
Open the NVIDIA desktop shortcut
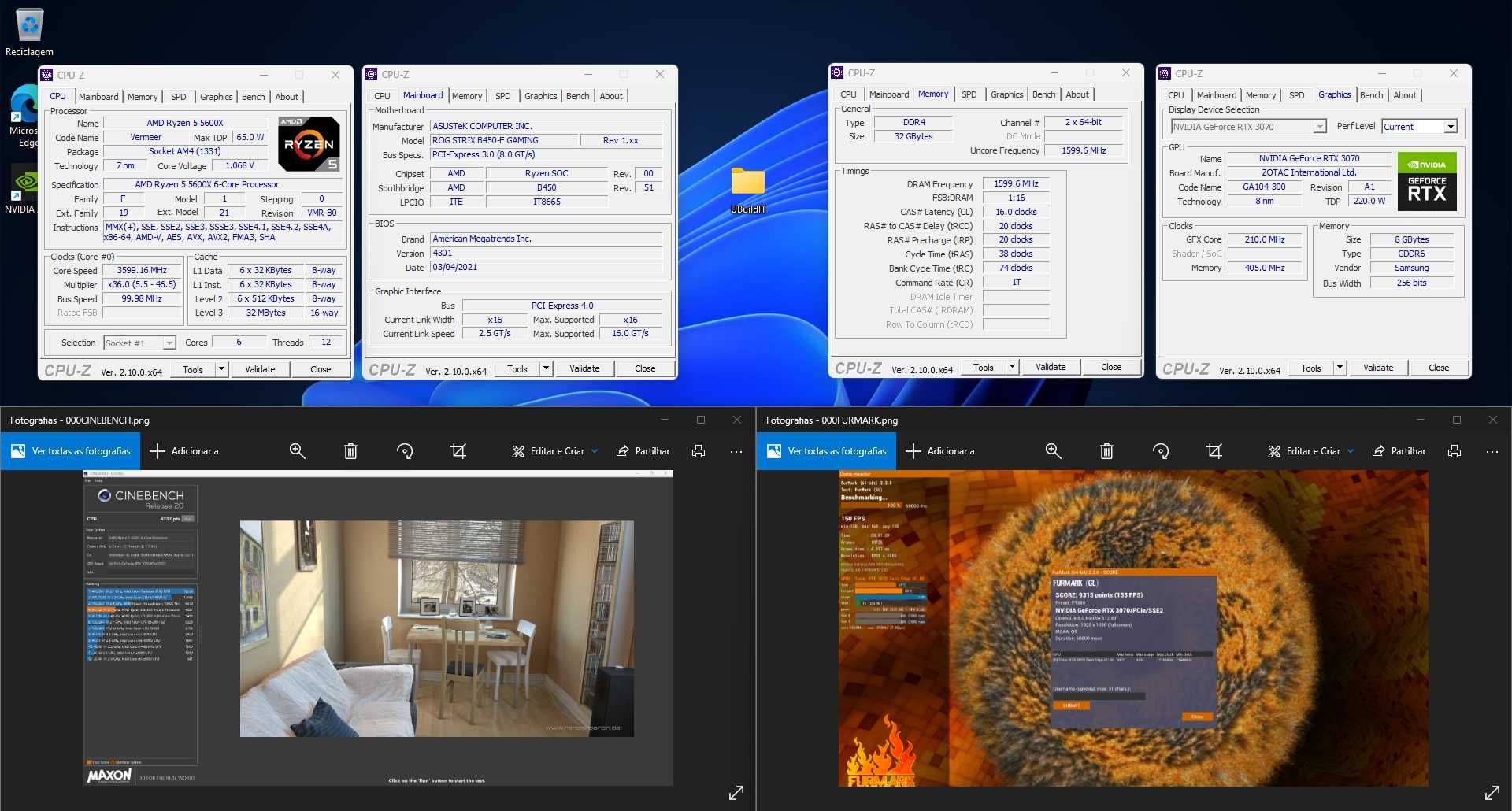(24, 189)
